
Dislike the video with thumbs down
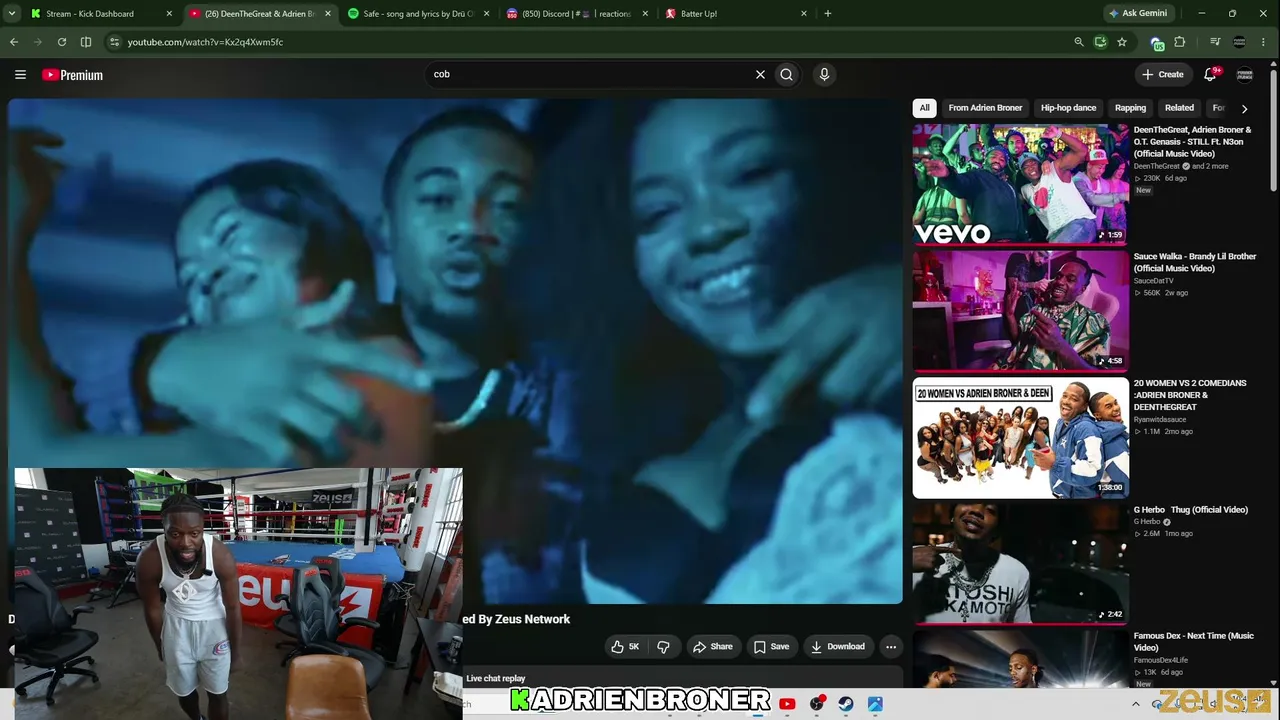[663, 647]
